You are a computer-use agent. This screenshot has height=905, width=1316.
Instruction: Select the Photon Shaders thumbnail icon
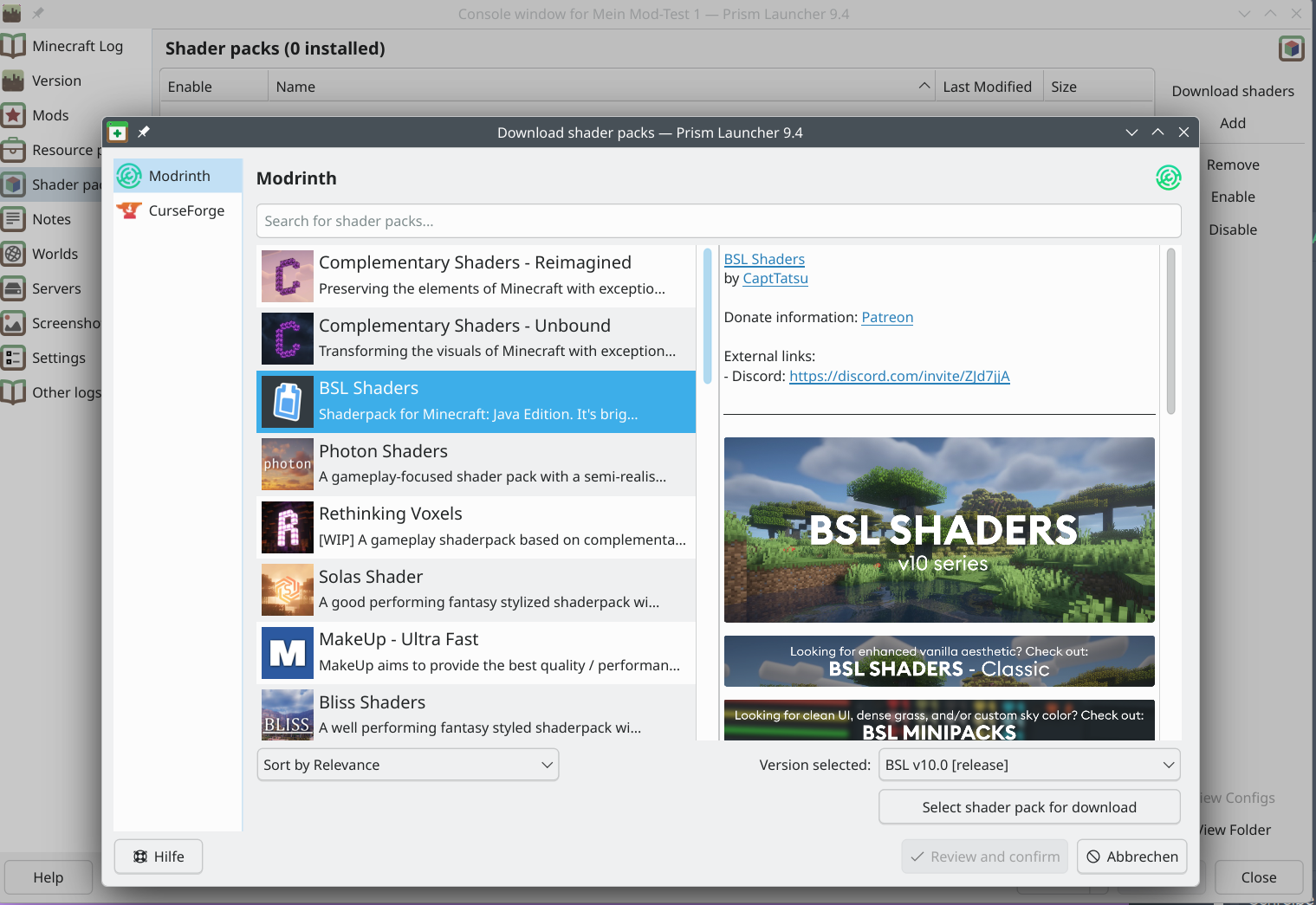pyautogui.click(x=288, y=465)
